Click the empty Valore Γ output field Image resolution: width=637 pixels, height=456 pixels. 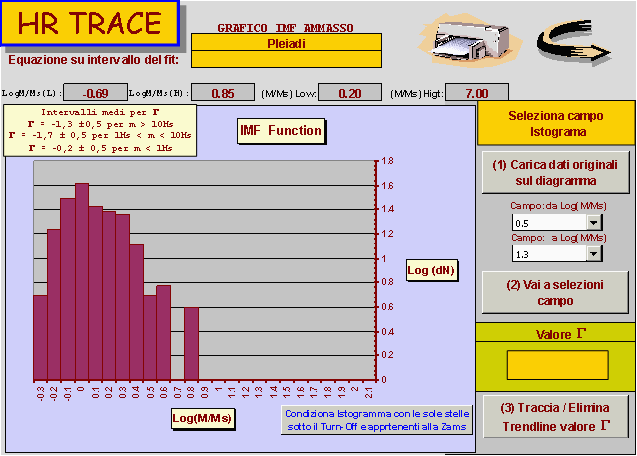point(557,365)
